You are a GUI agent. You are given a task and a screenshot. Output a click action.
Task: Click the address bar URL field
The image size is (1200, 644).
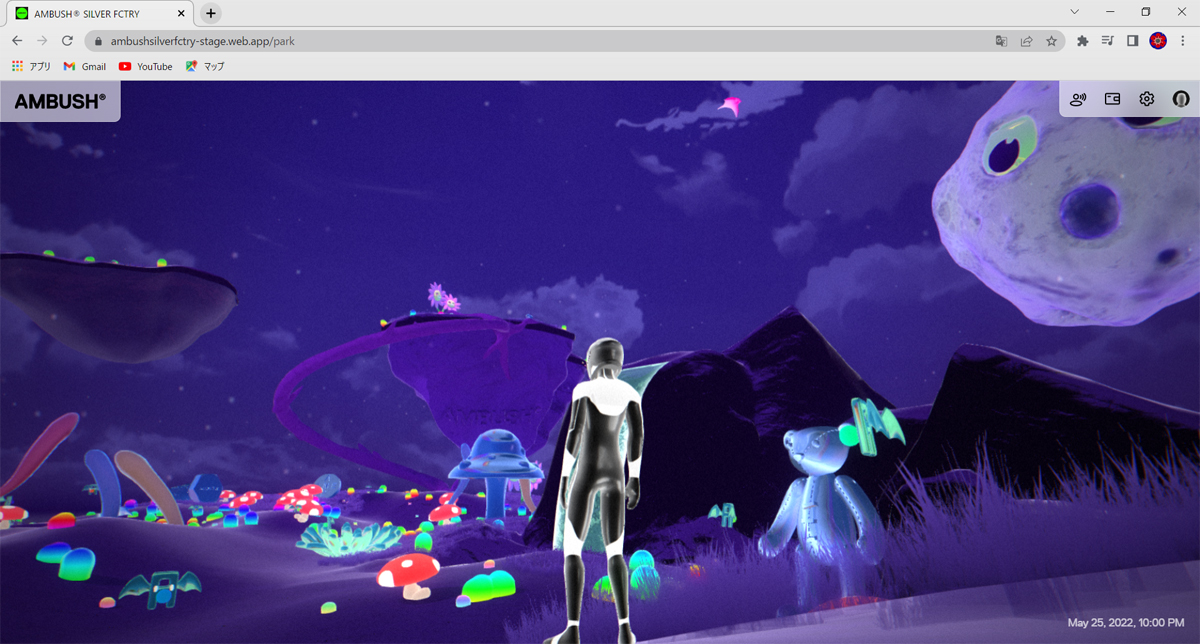[500, 41]
